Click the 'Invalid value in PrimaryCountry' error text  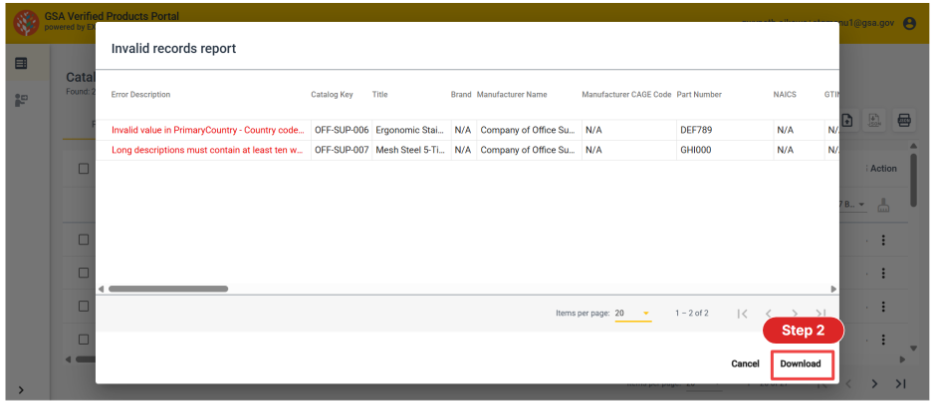(x=208, y=130)
